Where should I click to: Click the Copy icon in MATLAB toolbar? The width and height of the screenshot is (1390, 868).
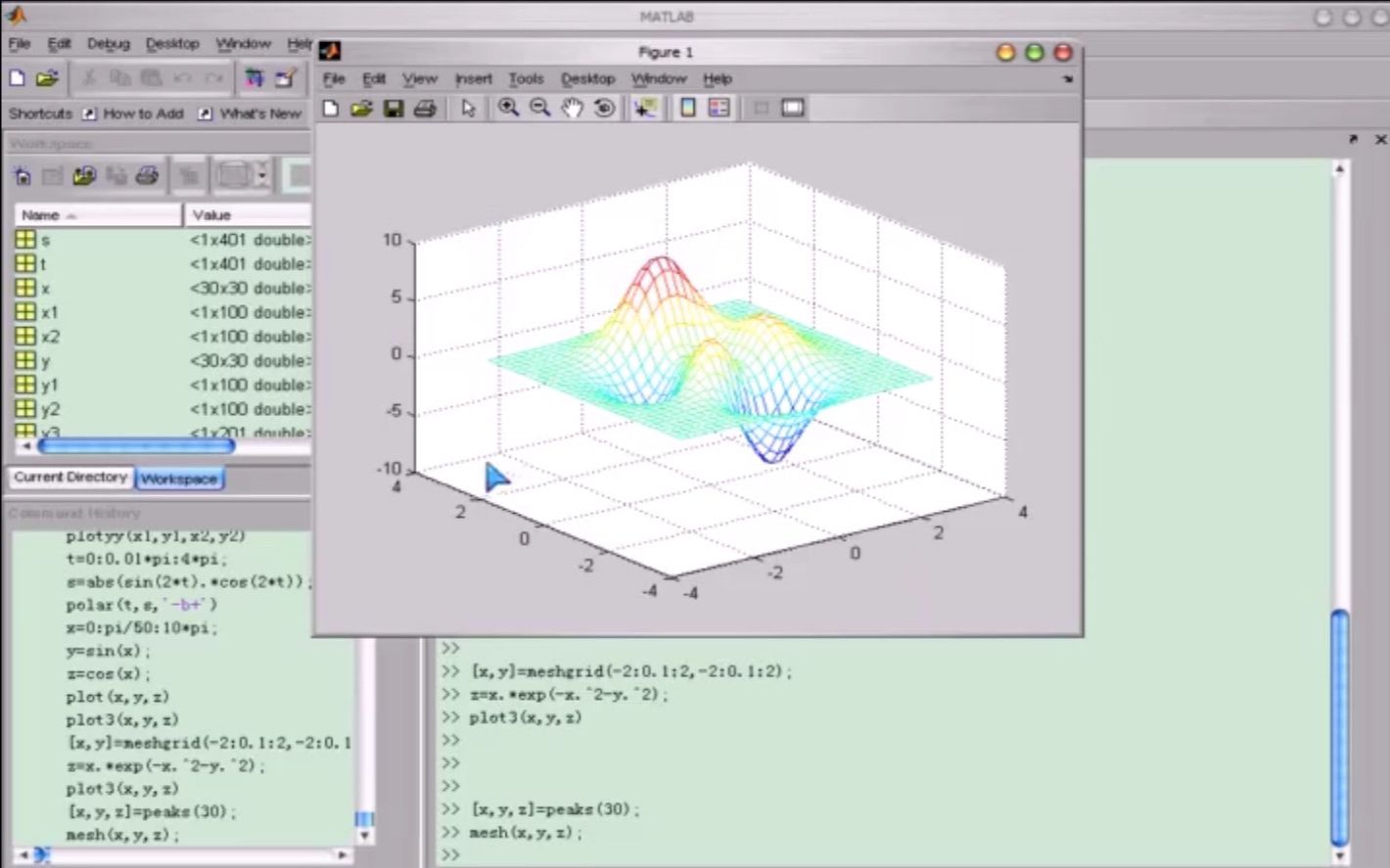[119, 78]
